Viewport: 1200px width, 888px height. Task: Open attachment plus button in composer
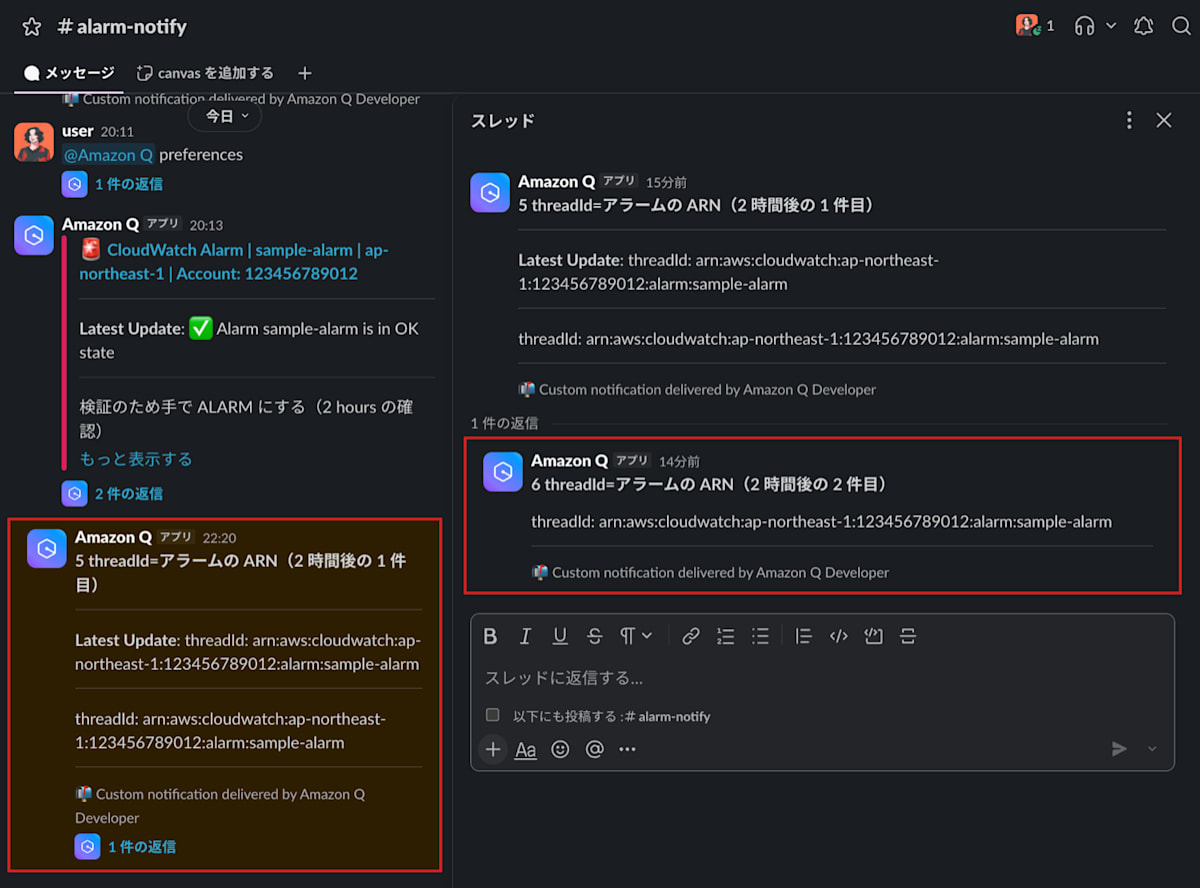pos(493,749)
